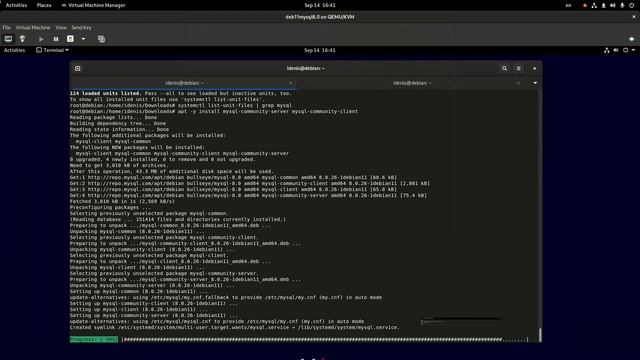Open new tab button in terminal
Image resolution: width=640 pixels, height=360 pixels.
(78, 69)
